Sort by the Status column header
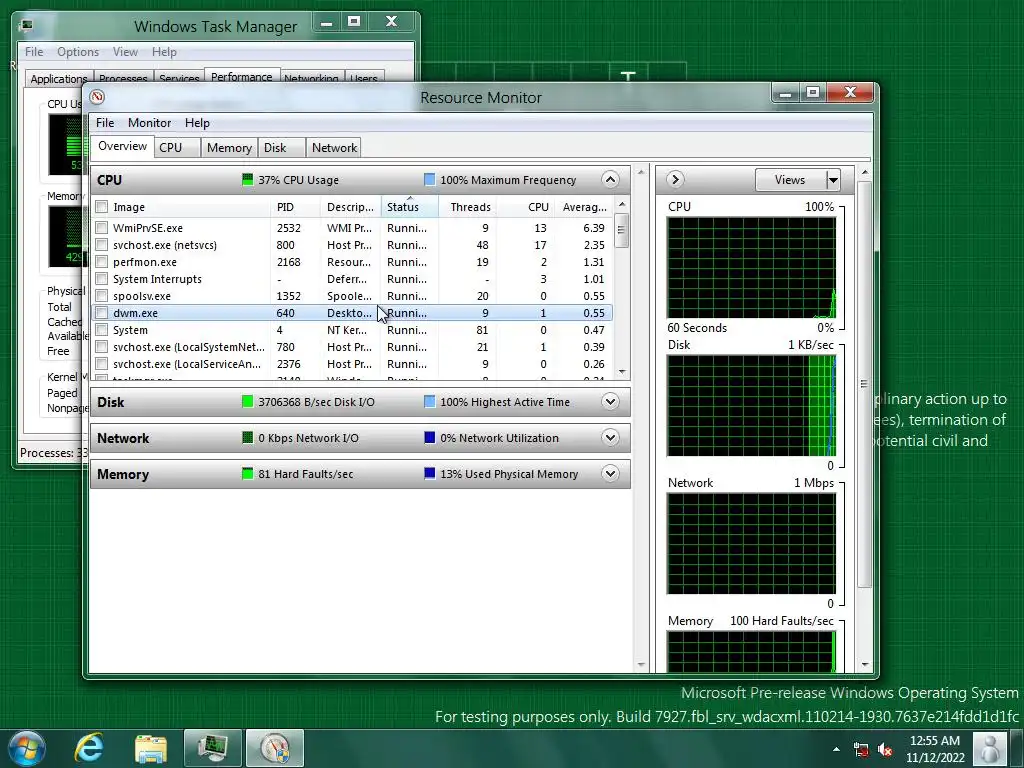The width and height of the screenshot is (1024, 768). pyautogui.click(x=409, y=207)
